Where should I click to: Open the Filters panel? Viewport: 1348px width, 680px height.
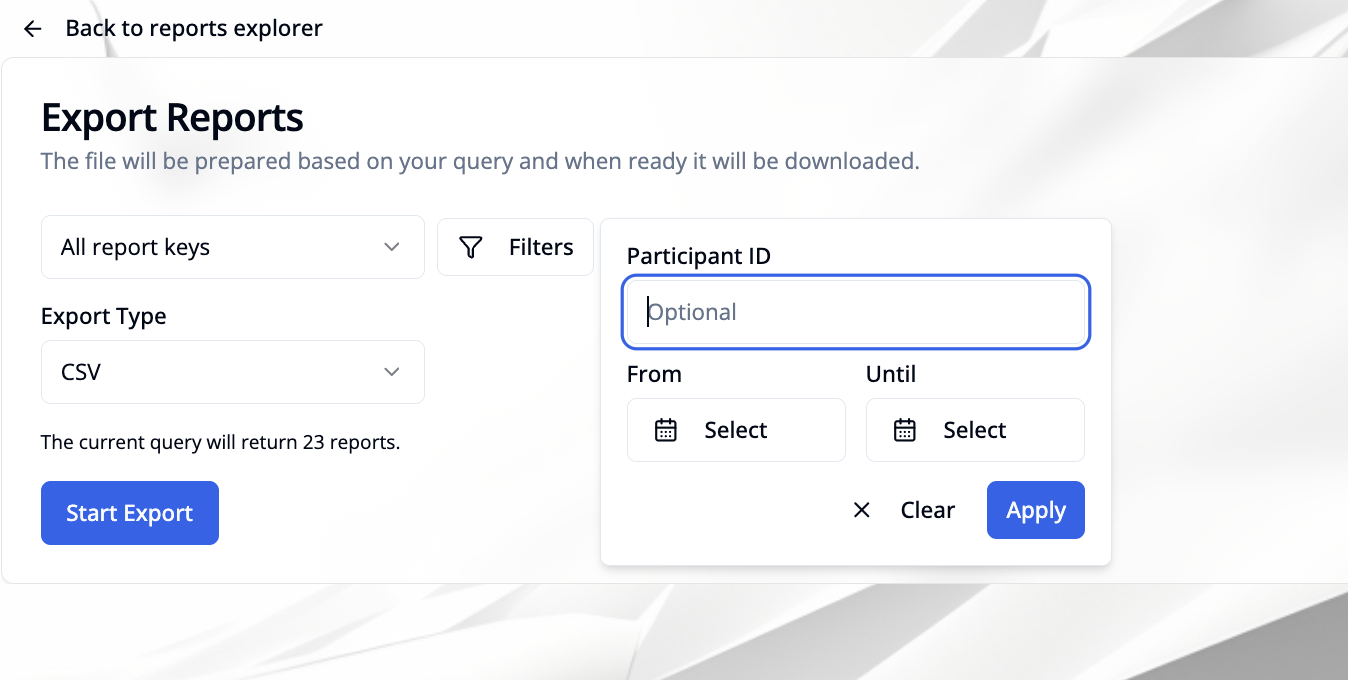pos(515,247)
